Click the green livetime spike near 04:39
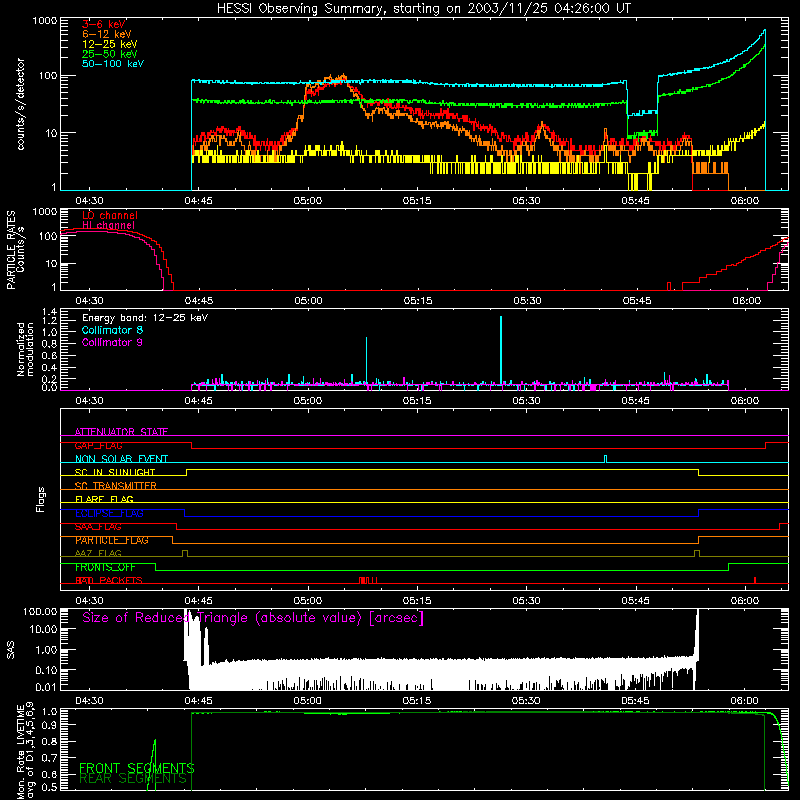 [x=153, y=765]
